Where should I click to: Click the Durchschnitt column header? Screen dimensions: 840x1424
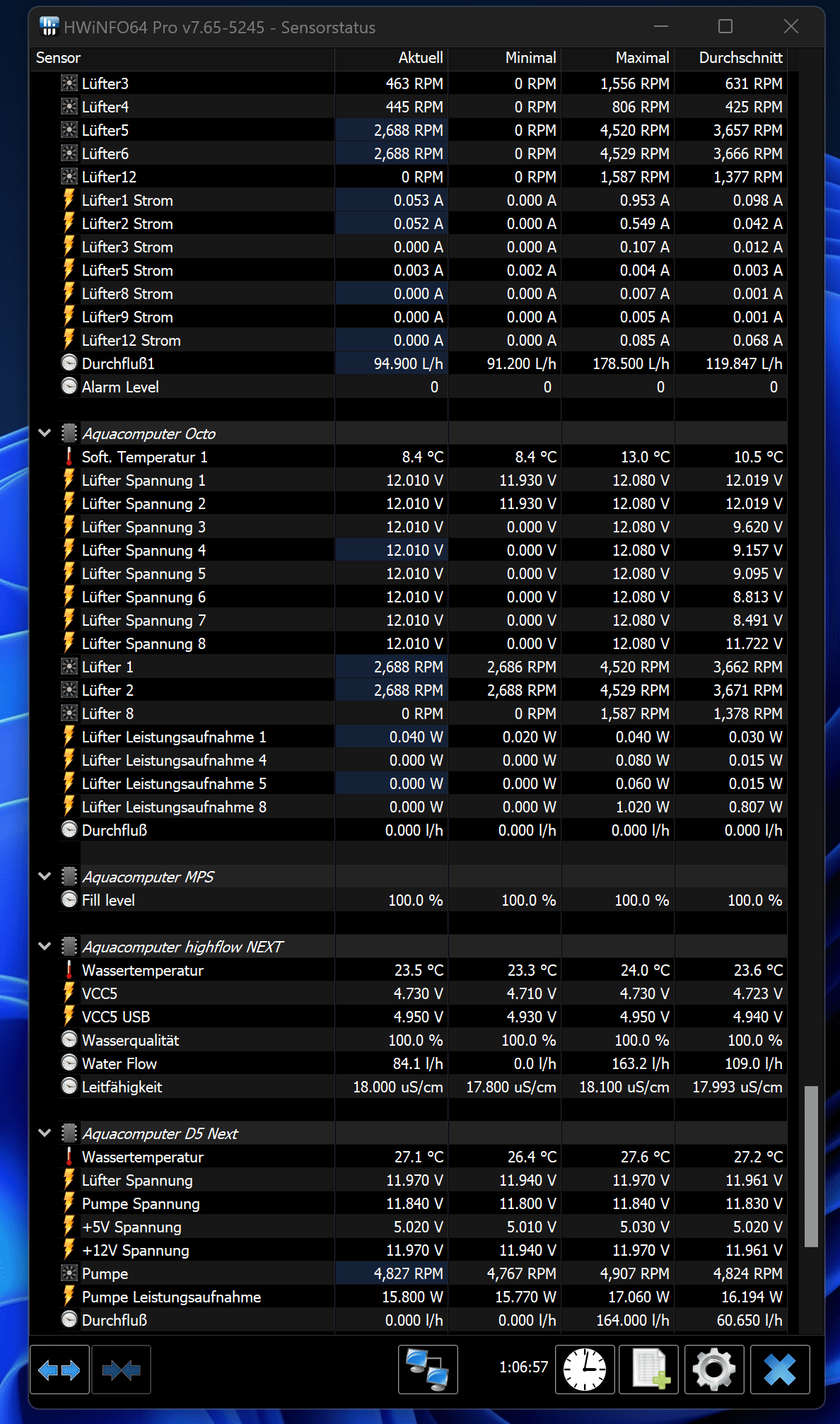click(731, 58)
